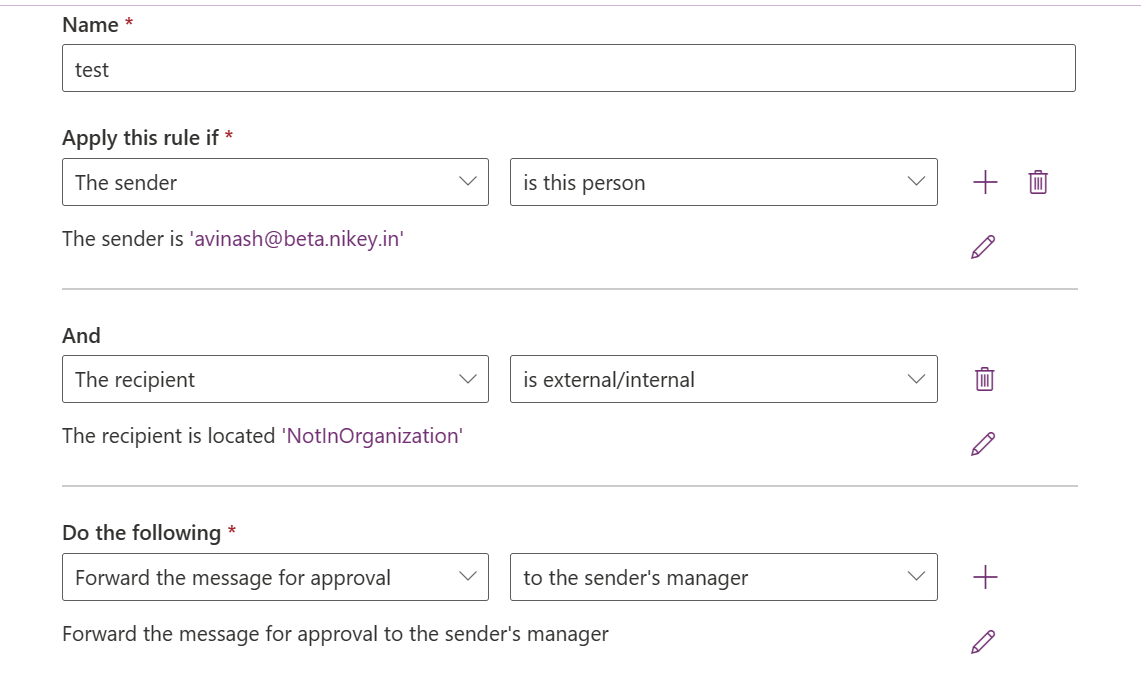Add another condition to the sender rule
The image size is (1141, 679).
click(985, 182)
